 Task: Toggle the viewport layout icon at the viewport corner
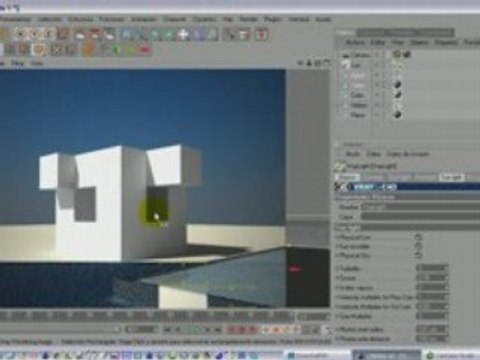click(x=327, y=62)
